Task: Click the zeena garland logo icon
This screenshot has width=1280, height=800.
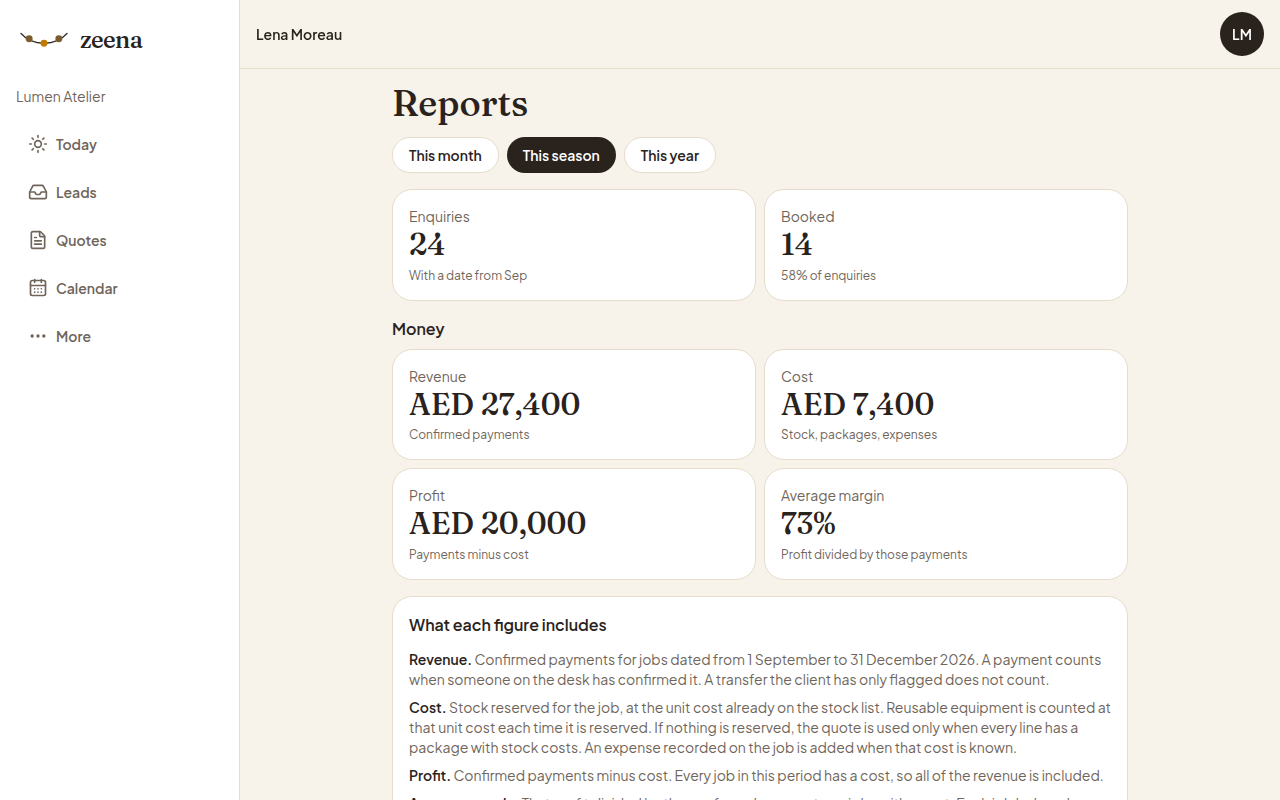Action: [44, 40]
